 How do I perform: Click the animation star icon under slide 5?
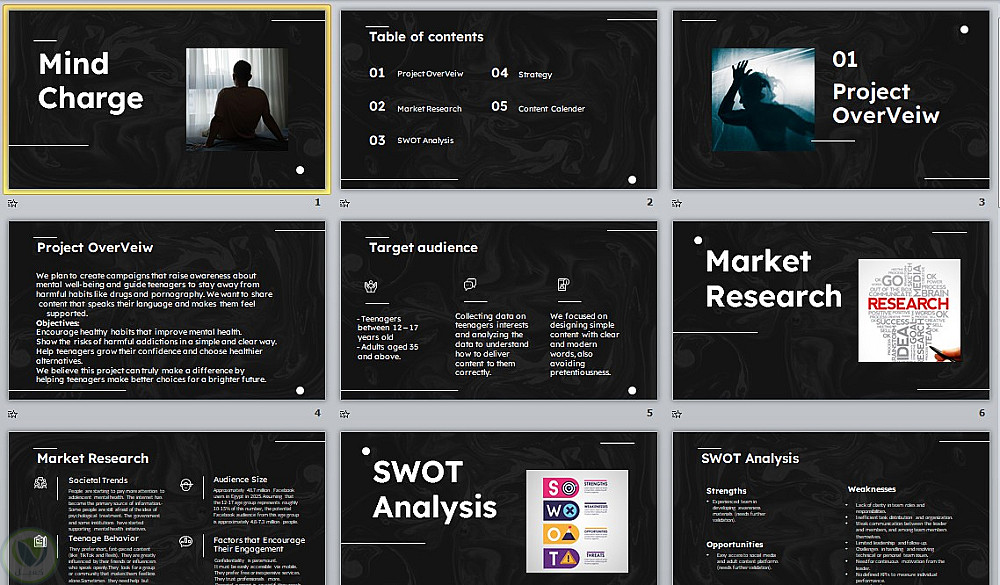point(345,414)
